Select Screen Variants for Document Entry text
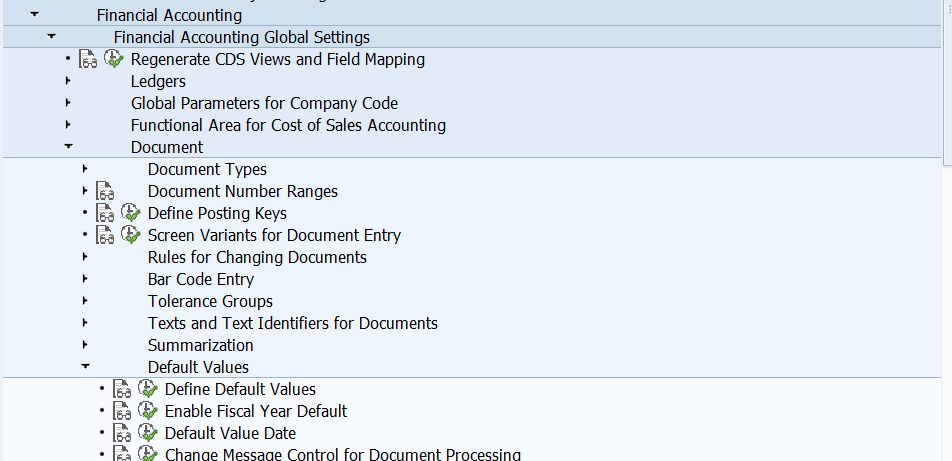Screen dimensions: 952x461 [x=274, y=235]
